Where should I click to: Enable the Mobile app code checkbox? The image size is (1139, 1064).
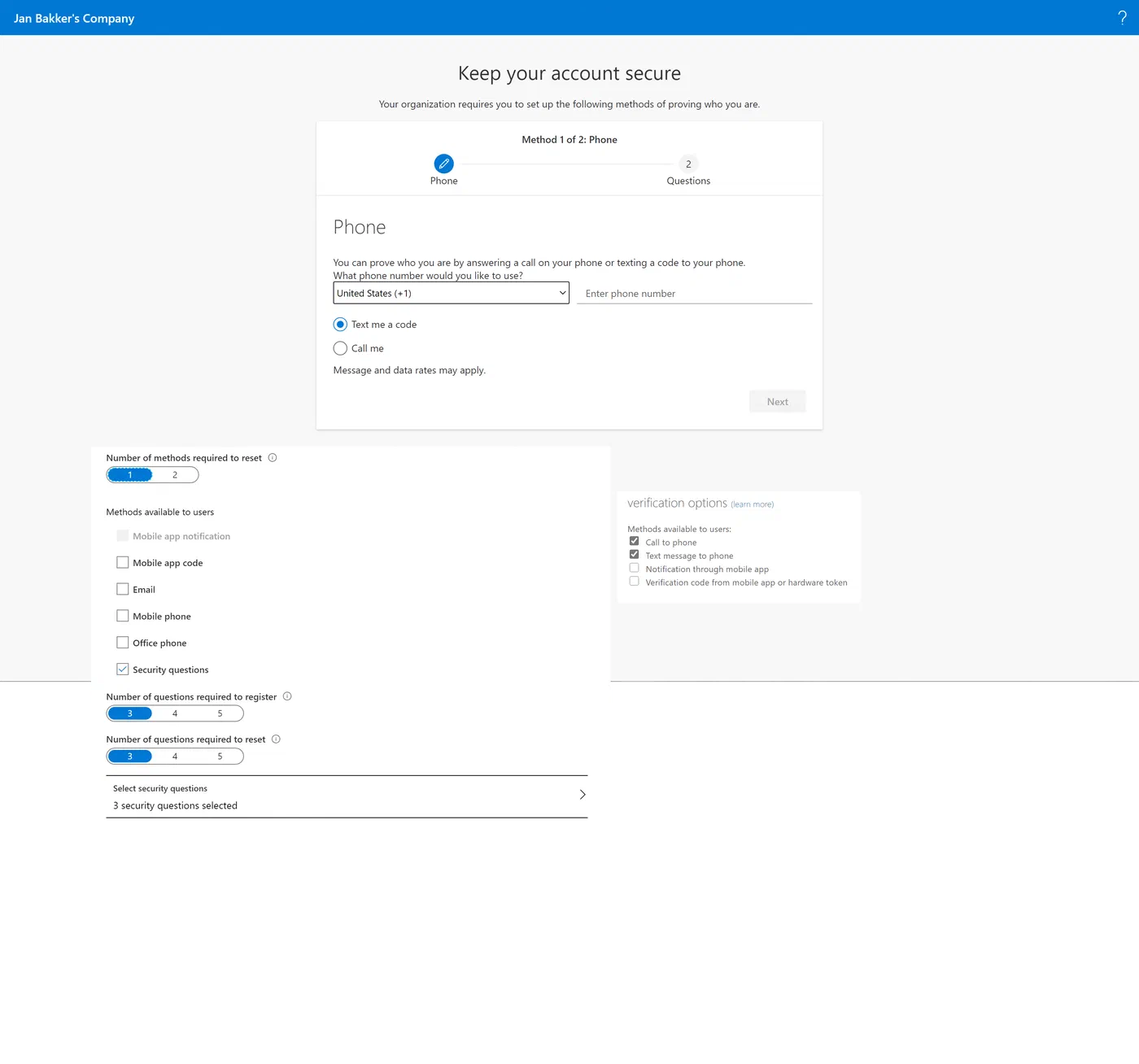pos(123,562)
